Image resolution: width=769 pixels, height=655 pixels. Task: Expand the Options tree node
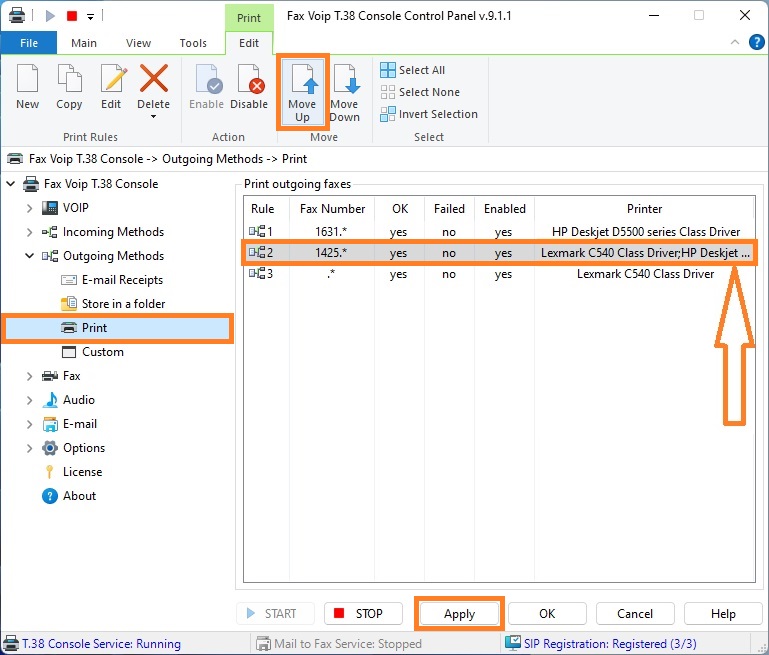pyautogui.click(x=29, y=448)
